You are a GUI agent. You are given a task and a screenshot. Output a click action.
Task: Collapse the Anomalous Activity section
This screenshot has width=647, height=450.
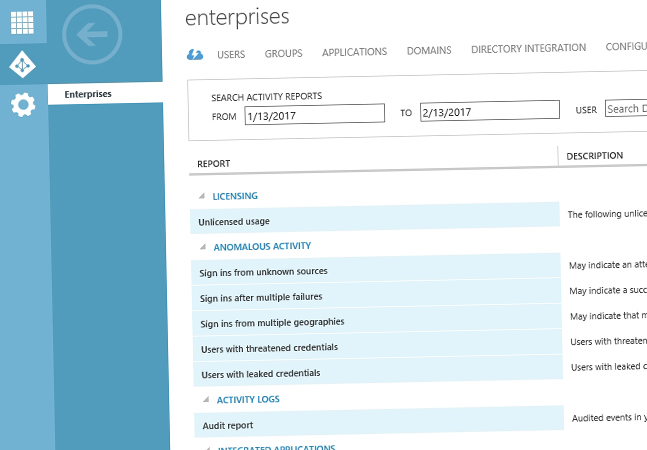click(203, 246)
